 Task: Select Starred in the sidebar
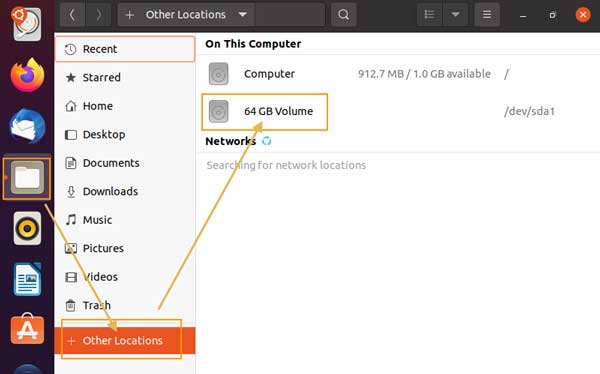[x=125, y=77]
